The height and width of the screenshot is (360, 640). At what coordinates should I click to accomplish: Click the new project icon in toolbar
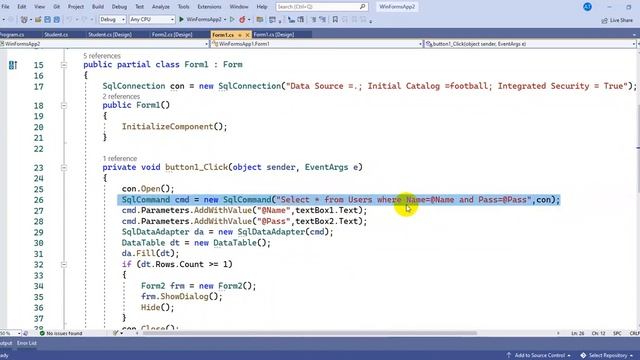24,19
